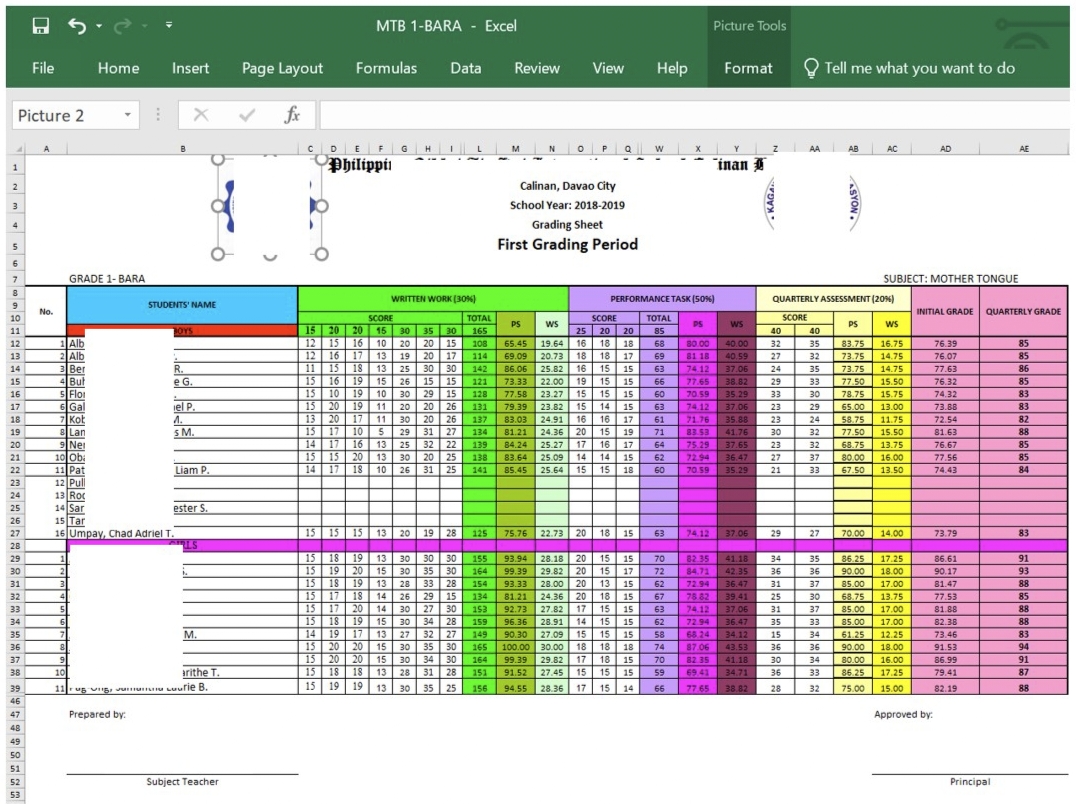
Task: Click the Cancel X icon in formula bar
Action: pos(201,115)
